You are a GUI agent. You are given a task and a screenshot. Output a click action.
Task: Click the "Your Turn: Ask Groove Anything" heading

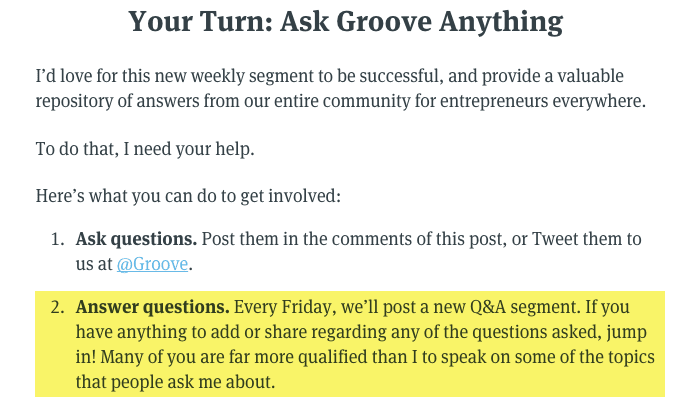pos(345,23)
